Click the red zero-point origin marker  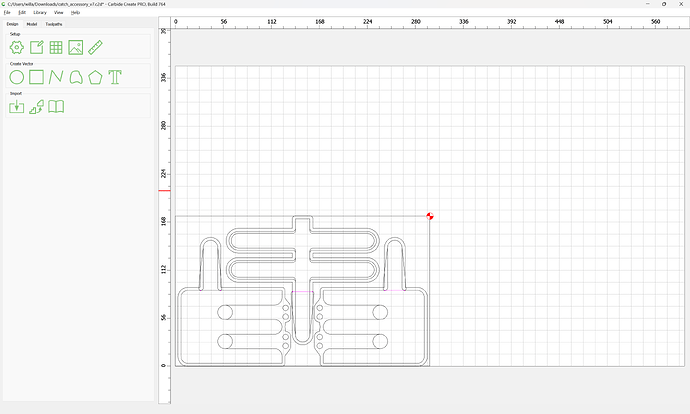point(430,216)
